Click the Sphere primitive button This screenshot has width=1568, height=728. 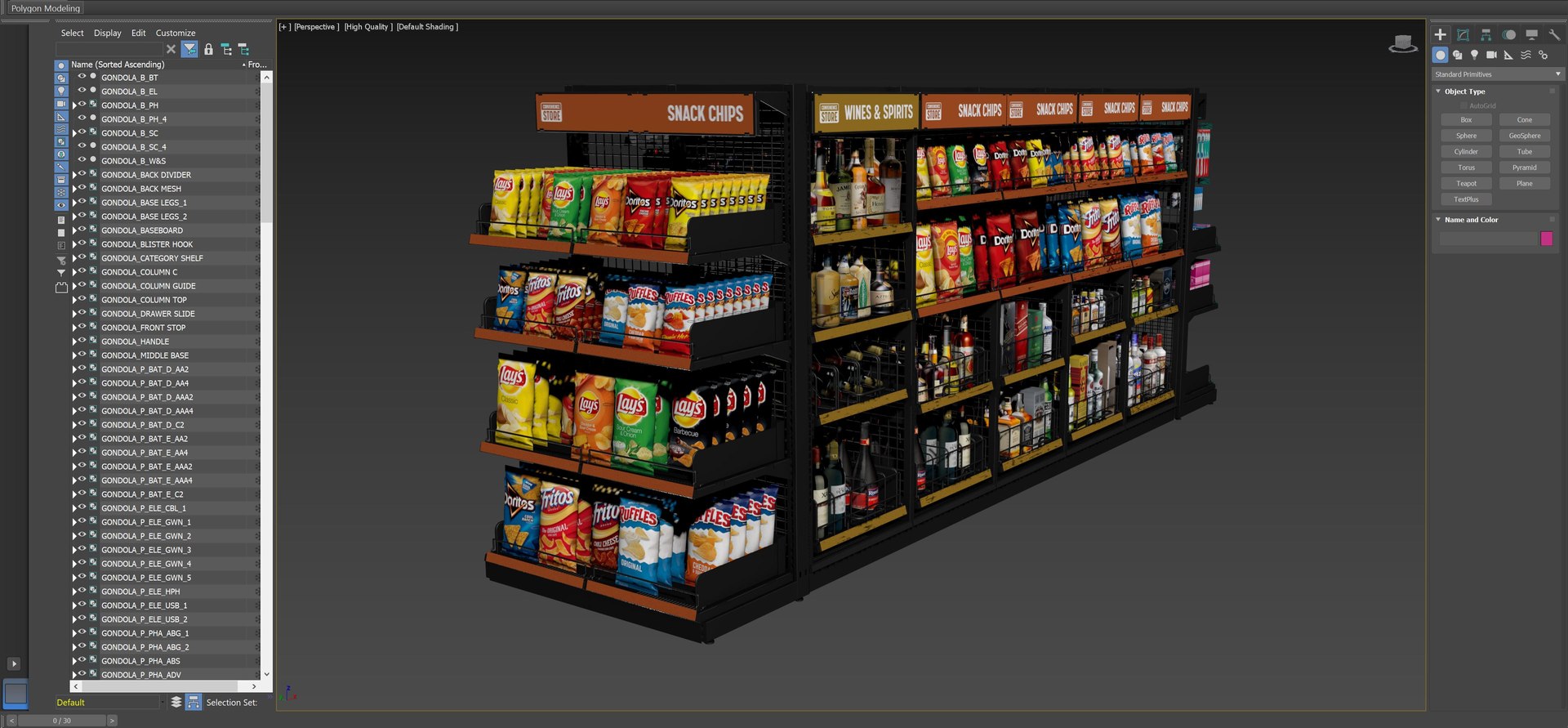pos(1466,136)
